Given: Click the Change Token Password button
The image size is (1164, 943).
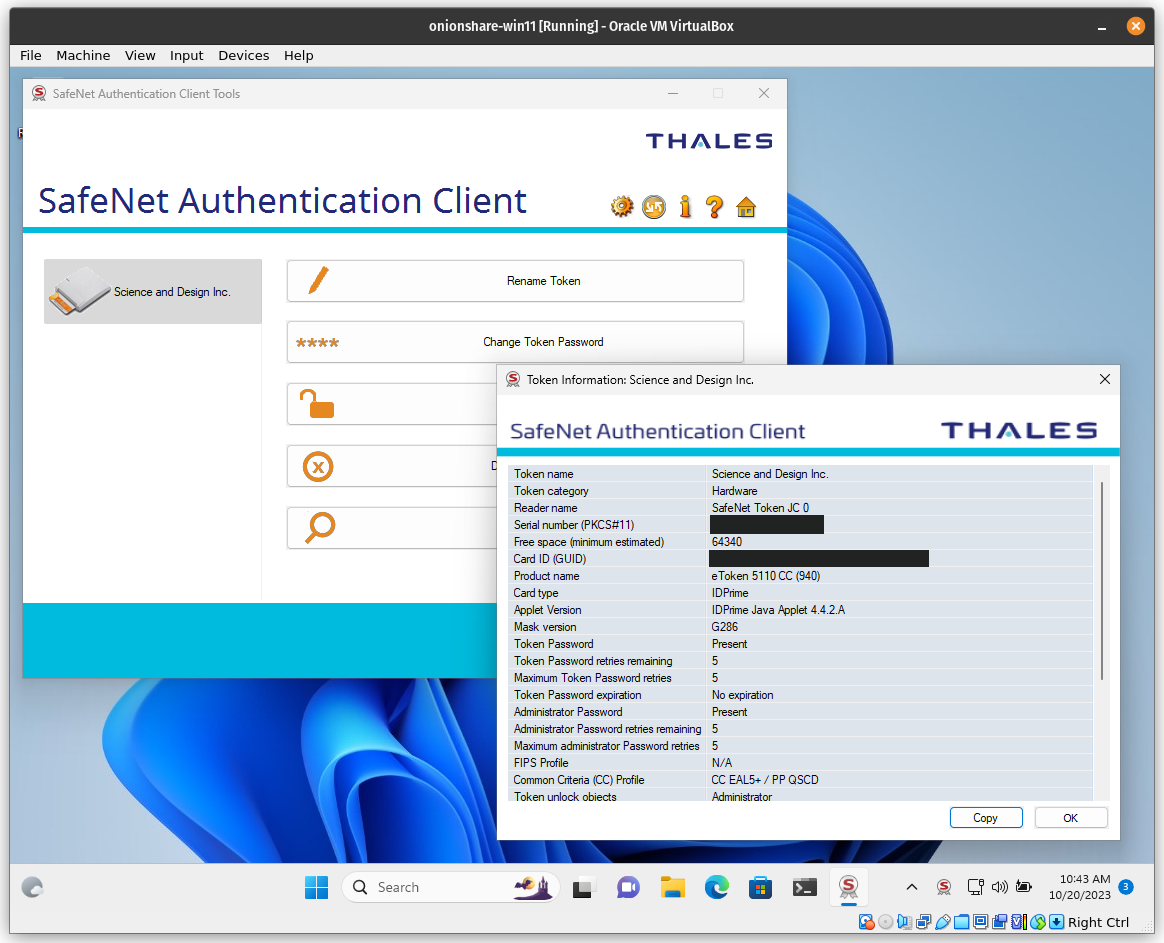Looking at the screenshot, I should coord(515,342).
